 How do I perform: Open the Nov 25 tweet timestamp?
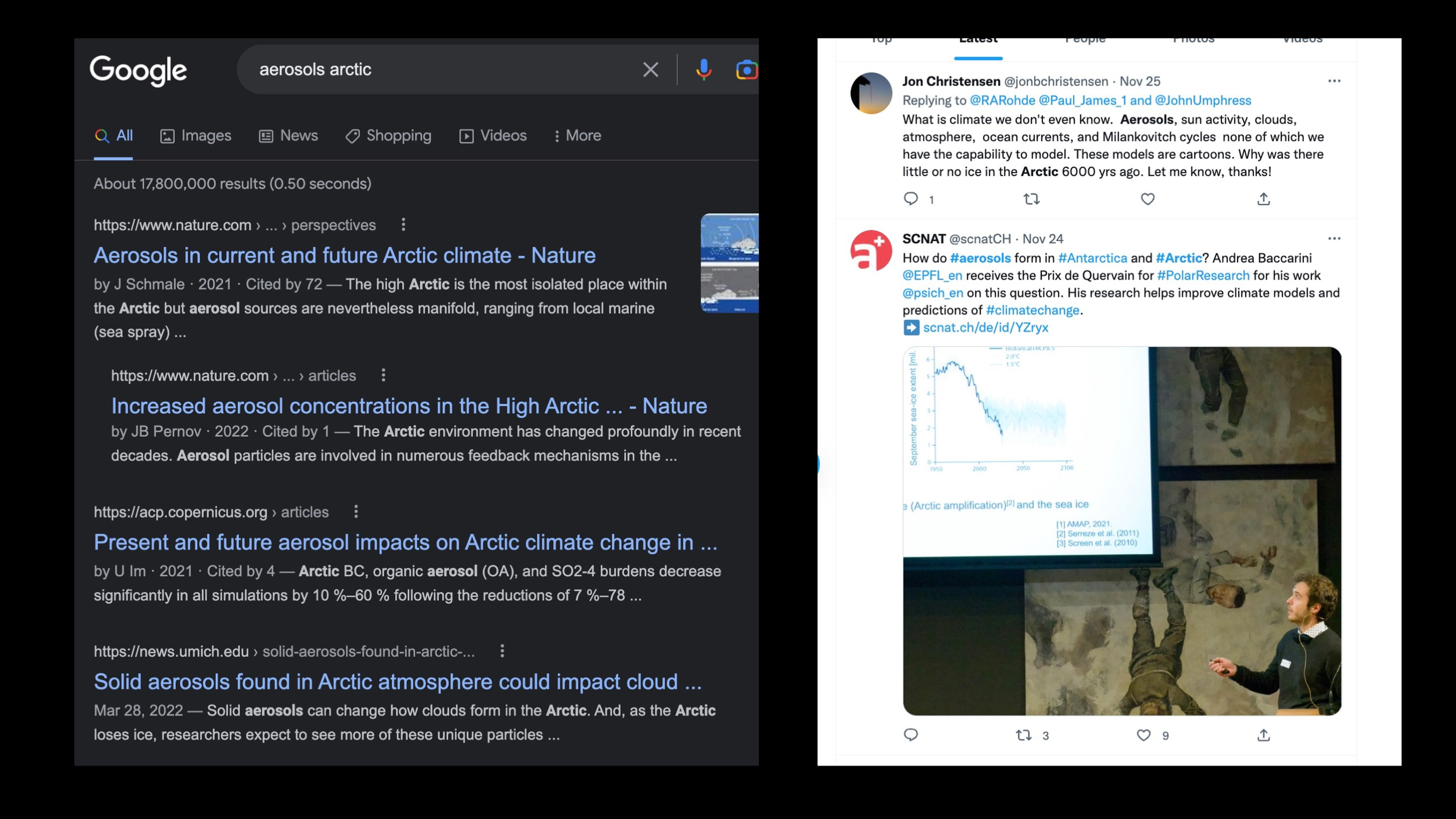click(1140, 81)
